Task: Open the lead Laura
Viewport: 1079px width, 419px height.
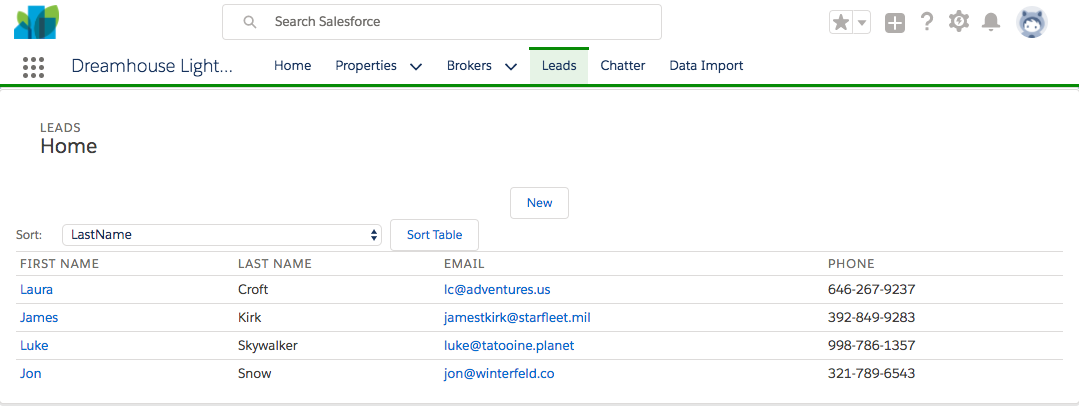Action: pyautogui.click(x=36, y=290)
